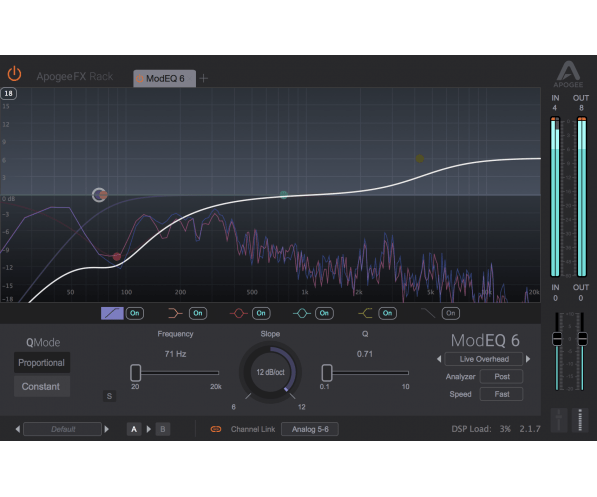Click the output gain fader handle
The width and height of the screenshot is (597, 497).
583,339
